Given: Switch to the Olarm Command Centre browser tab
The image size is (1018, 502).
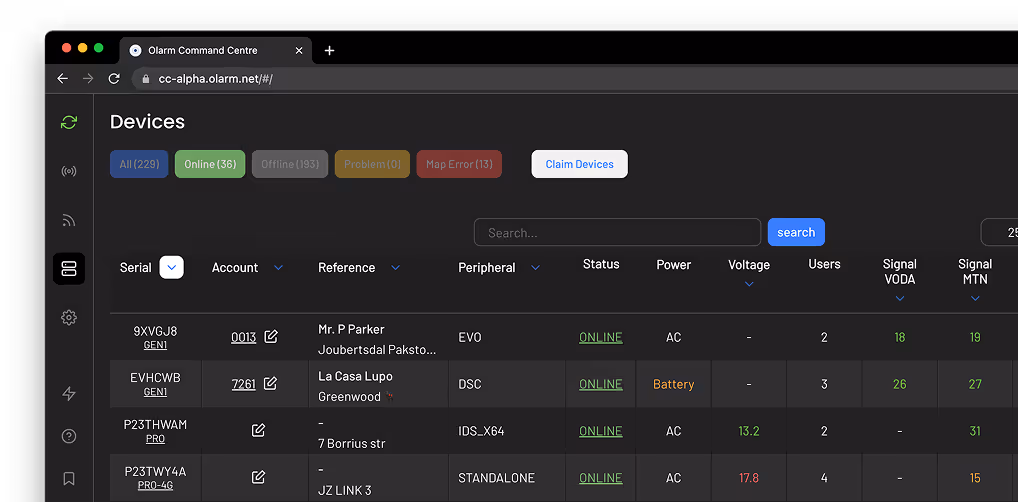Looking at the screenshot, I should click(x=216, y=51).
